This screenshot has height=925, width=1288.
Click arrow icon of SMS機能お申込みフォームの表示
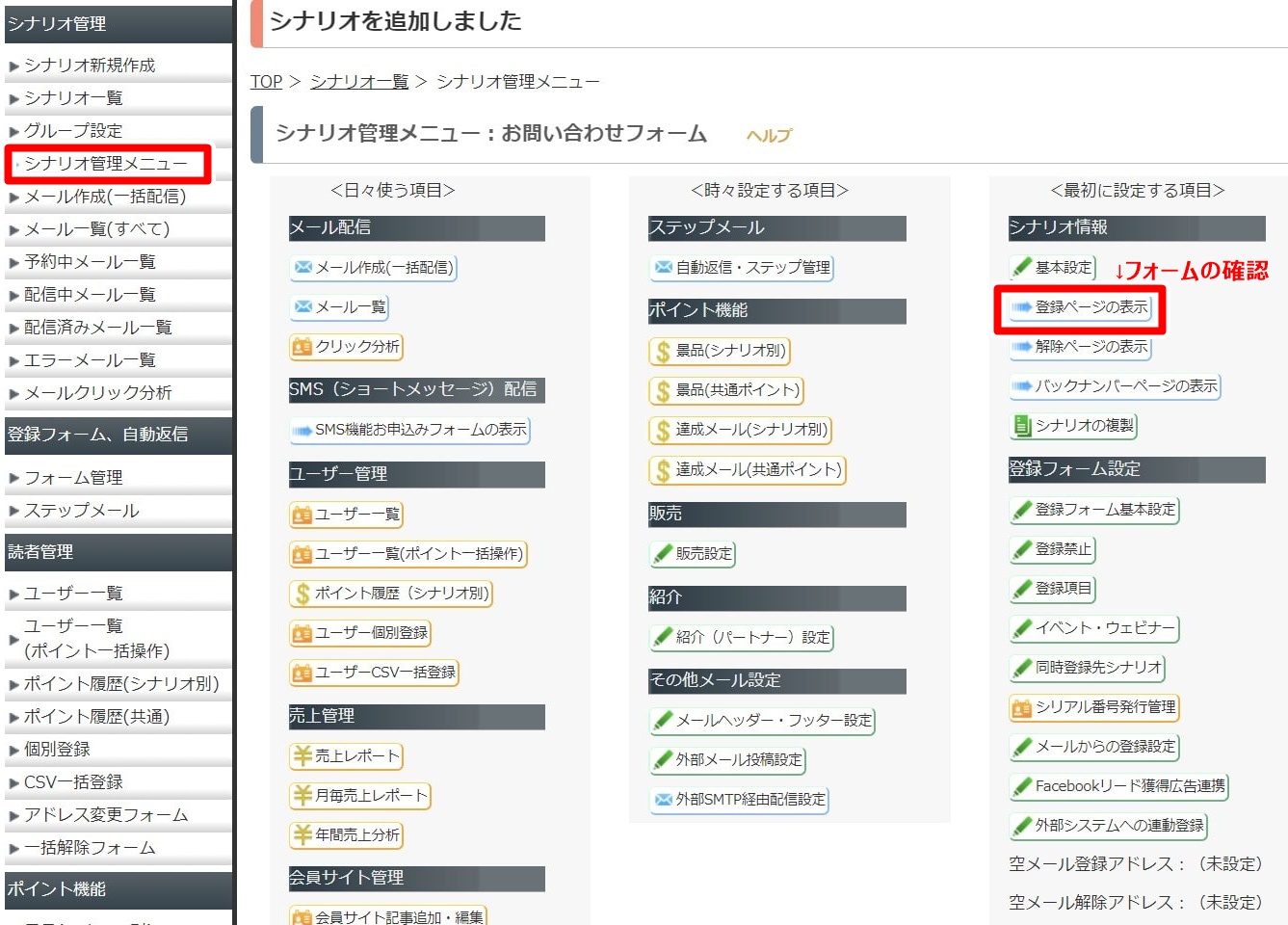tap(302, 430)
